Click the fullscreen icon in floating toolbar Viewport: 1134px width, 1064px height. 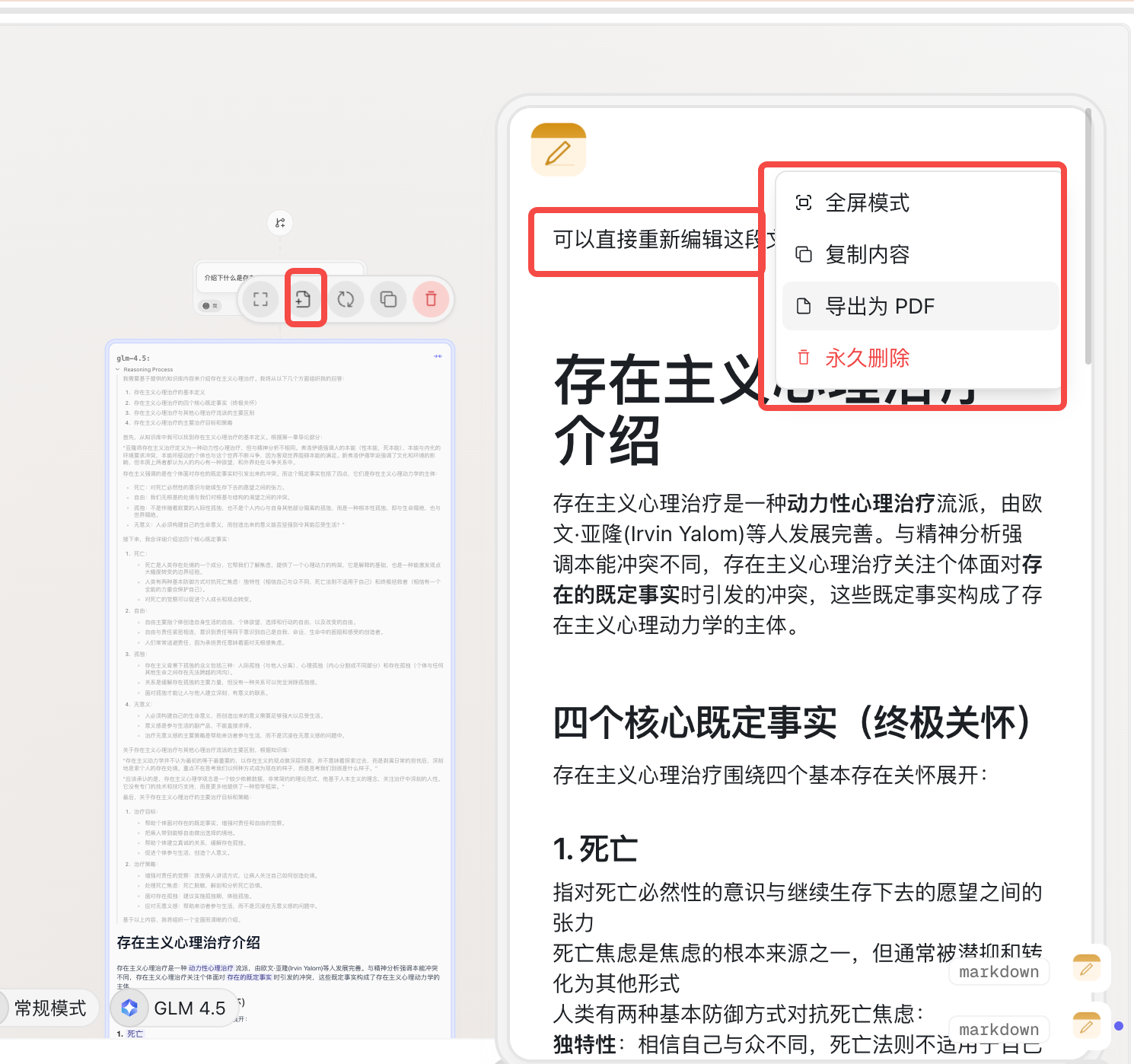point(260,299)
